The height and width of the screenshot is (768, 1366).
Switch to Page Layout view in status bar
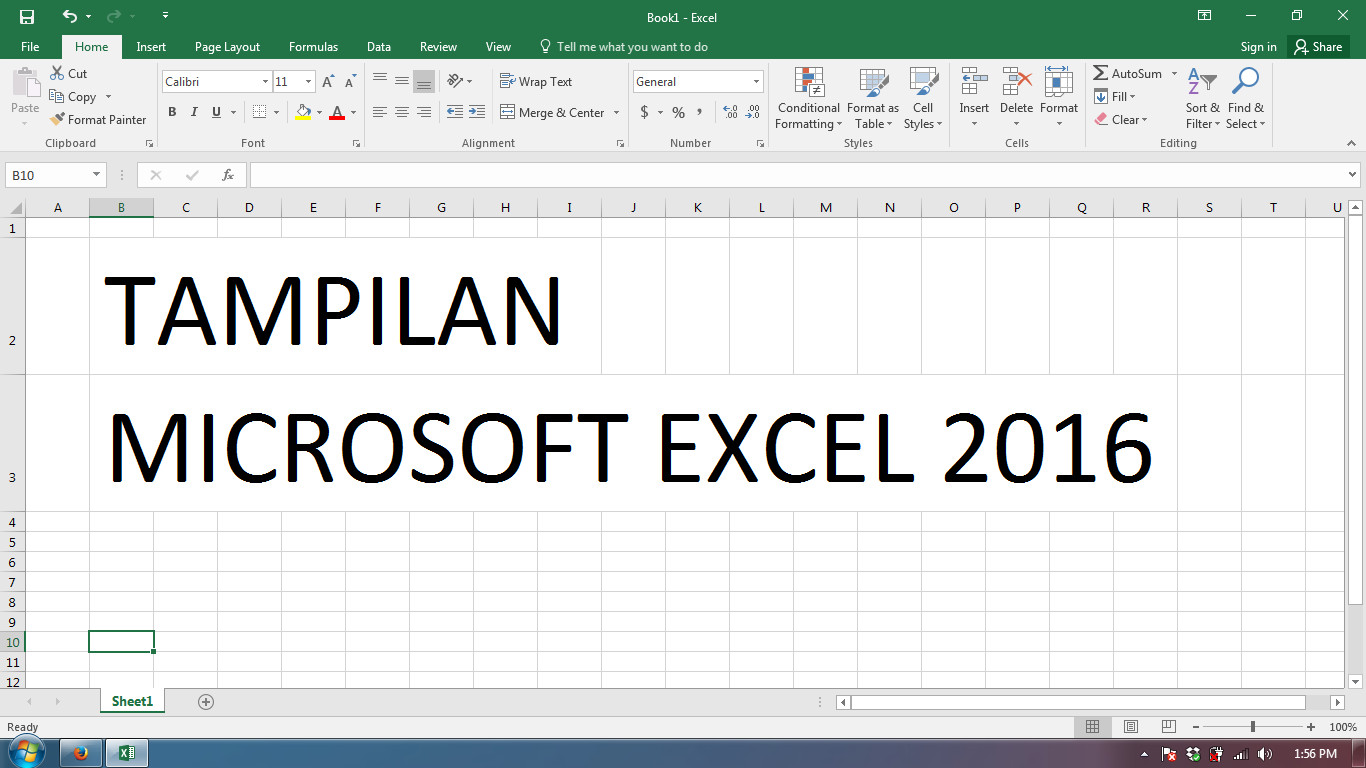(1131, 727)
